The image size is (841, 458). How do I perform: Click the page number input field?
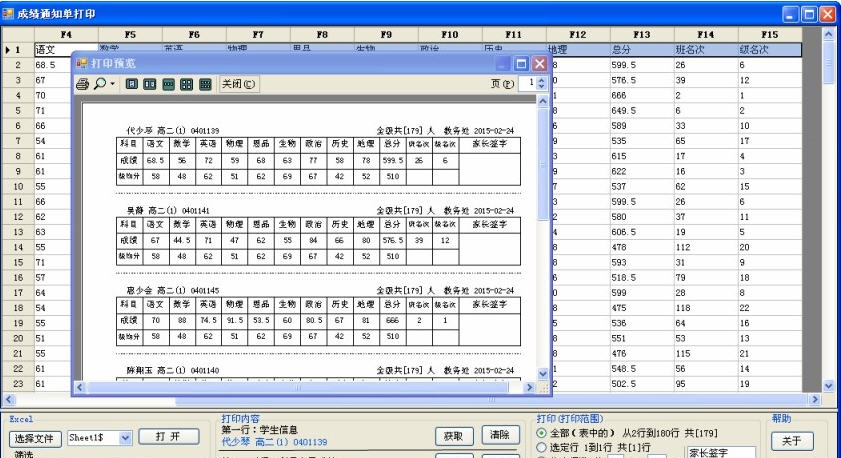528,83
